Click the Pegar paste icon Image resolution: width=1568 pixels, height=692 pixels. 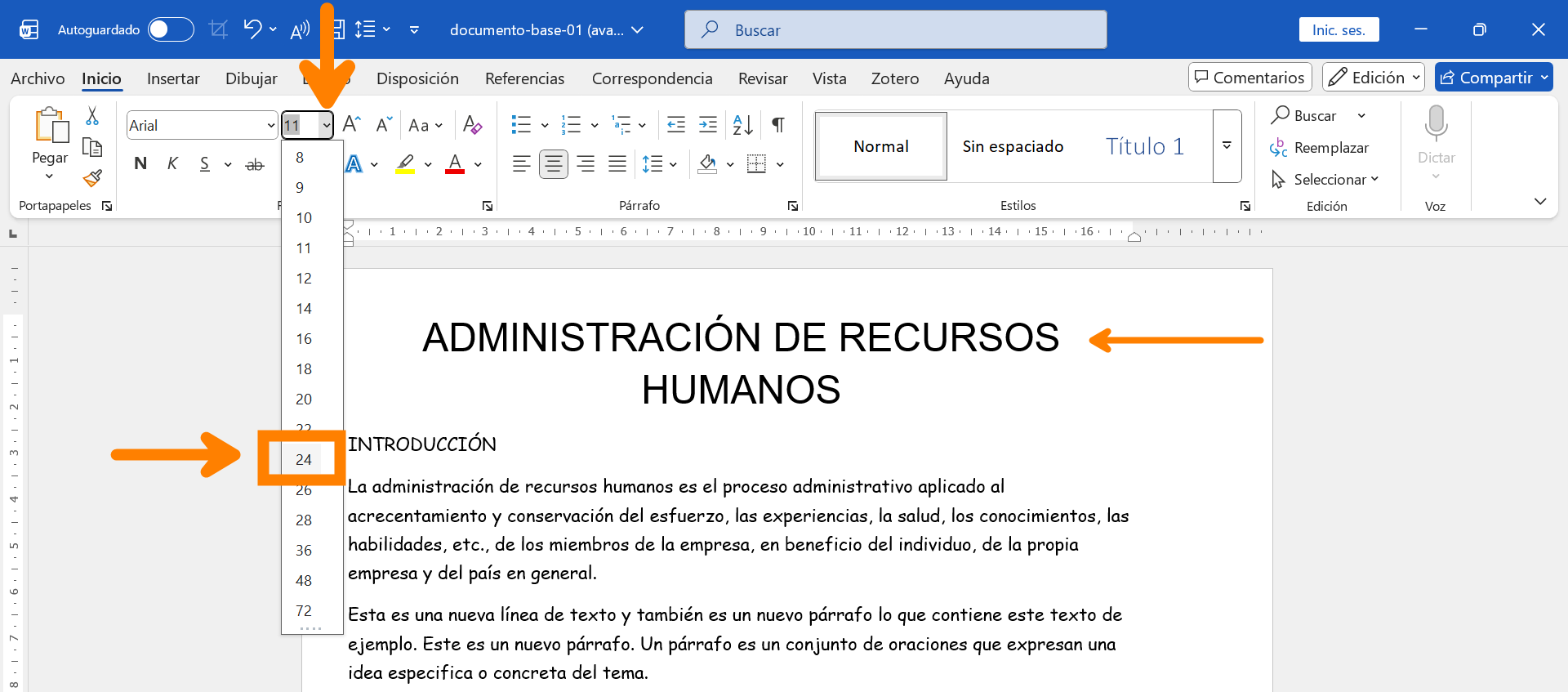pyautogui.click(x=51, y=125)
